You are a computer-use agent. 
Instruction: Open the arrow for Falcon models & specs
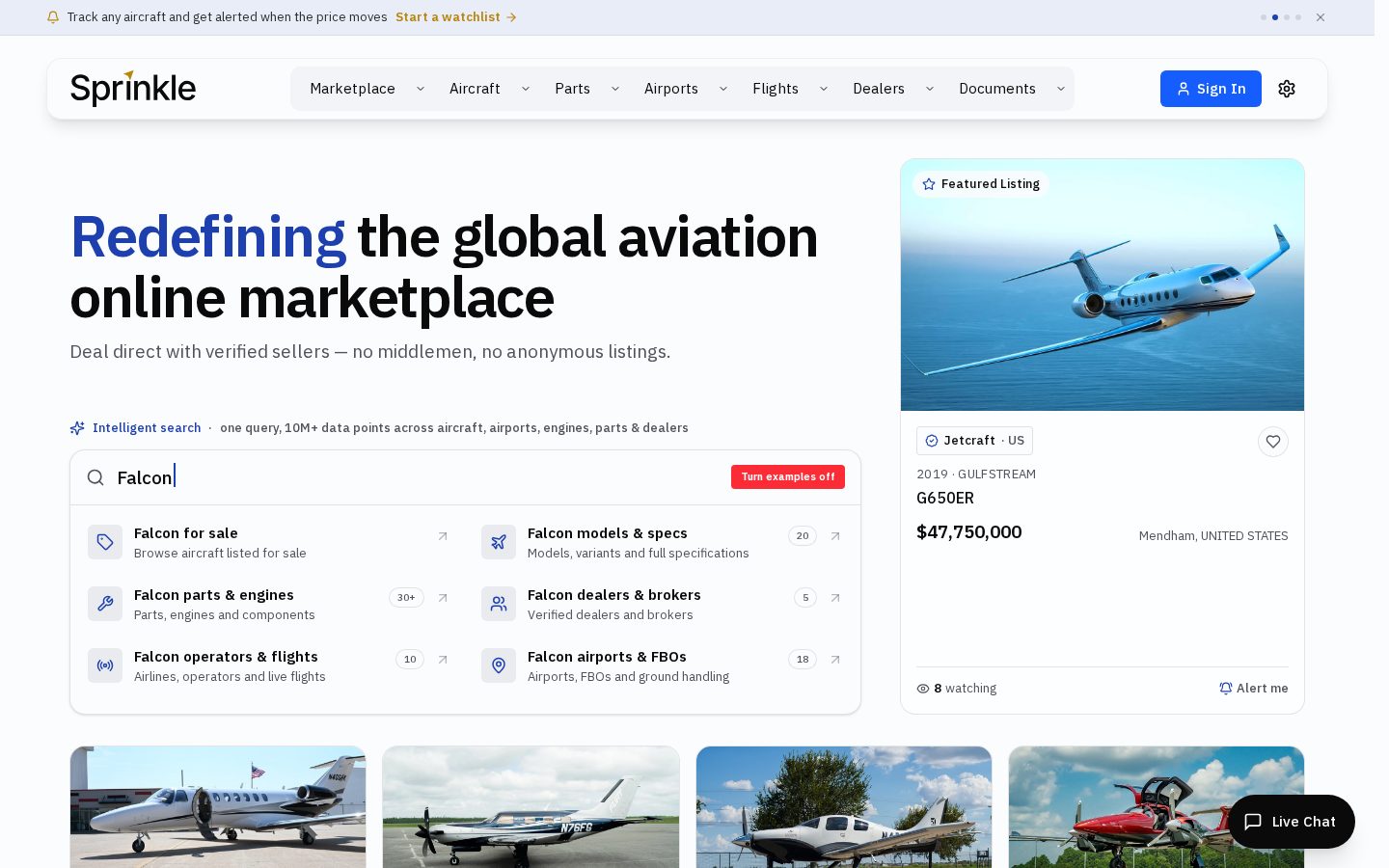[x=835, y=536]
